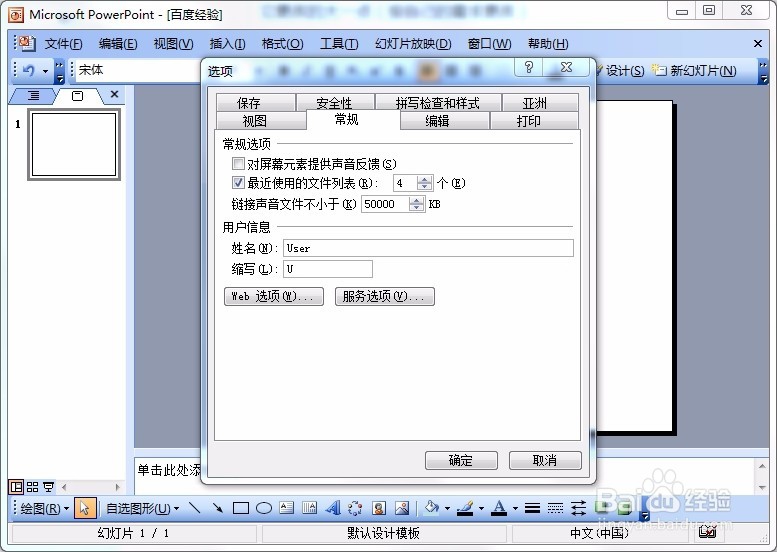This screenshot has width=777, height=552.
Task: Click the Name field containing User
Action: tap(428, 248)
